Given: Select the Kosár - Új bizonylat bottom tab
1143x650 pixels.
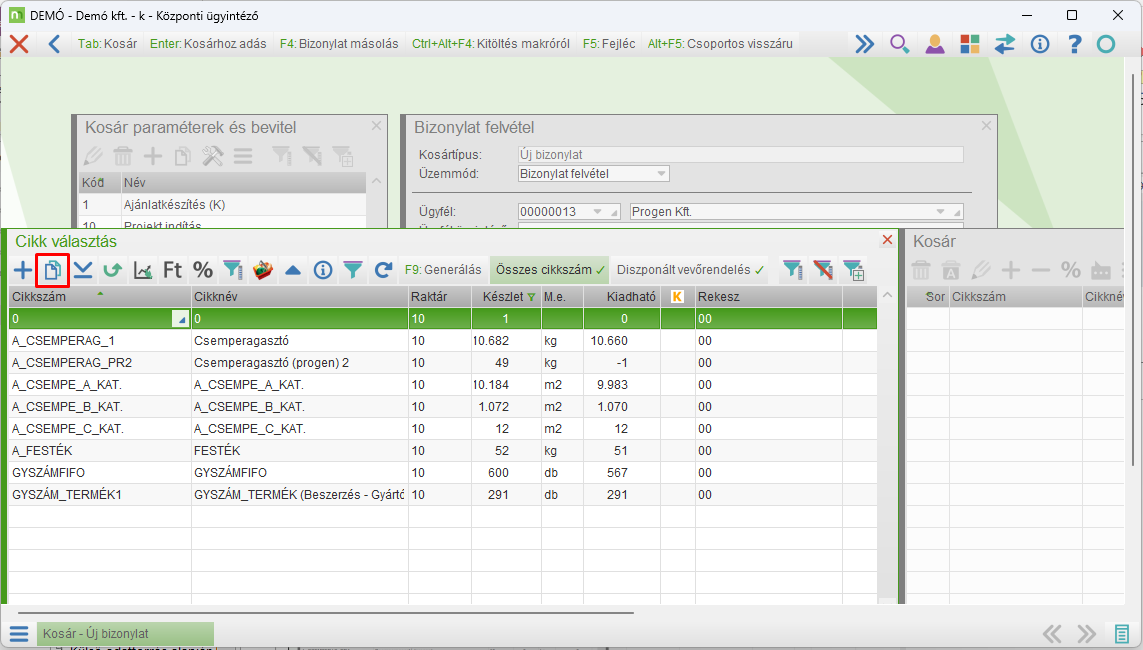Looking at the screenshot, I should coord(125,634).
